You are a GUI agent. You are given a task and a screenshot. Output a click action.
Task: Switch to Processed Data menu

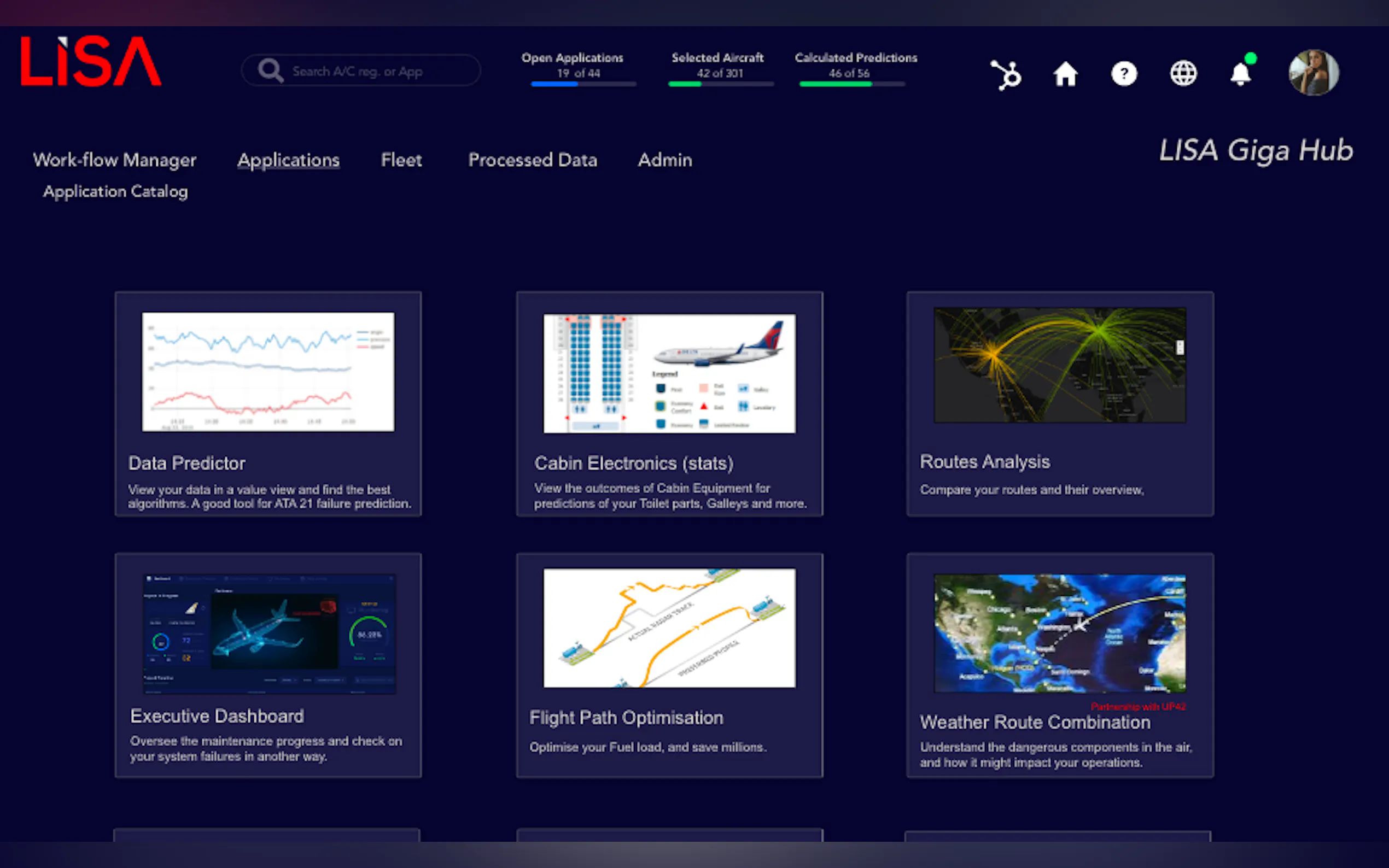(532, 160)
